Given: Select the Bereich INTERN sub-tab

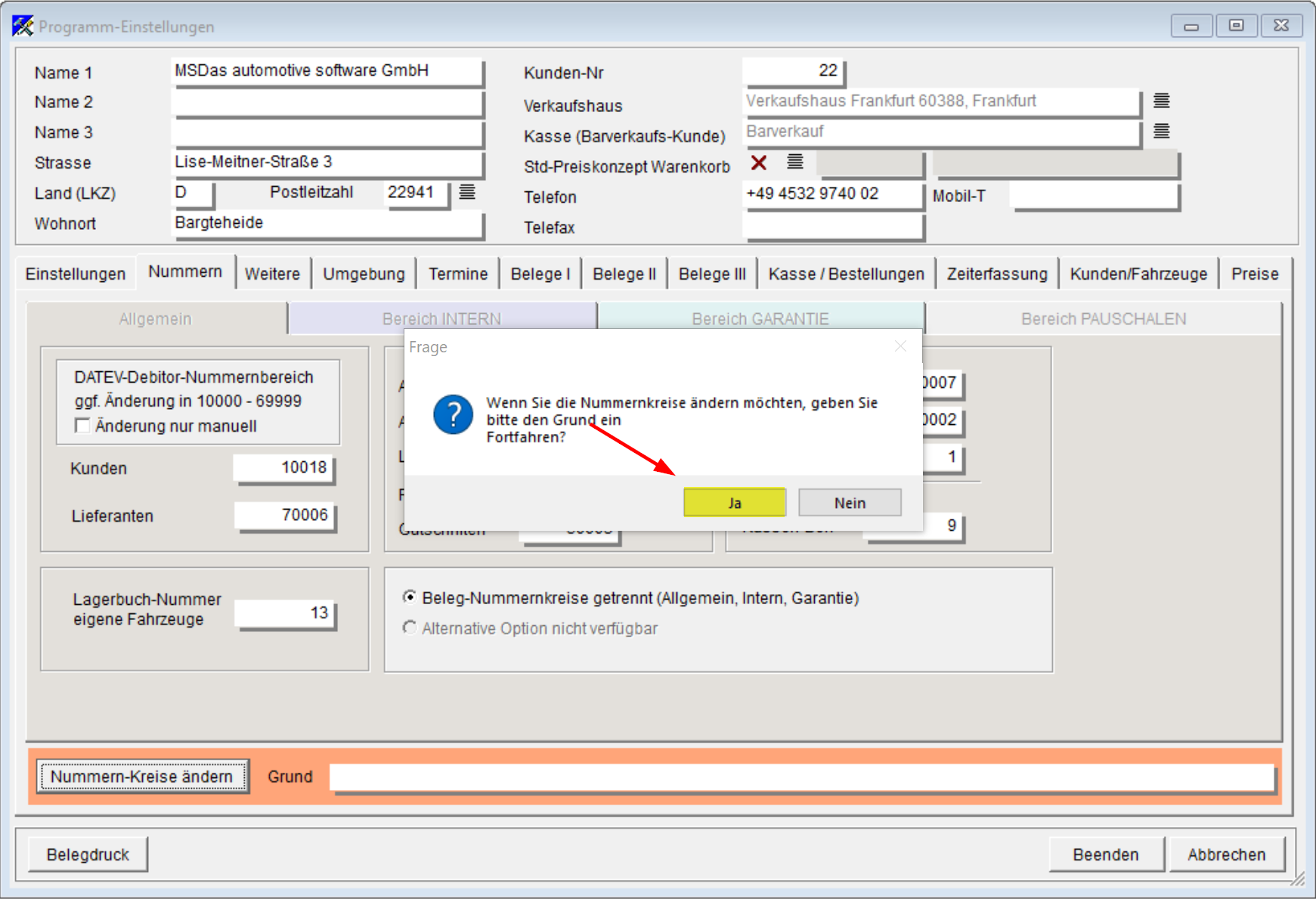Looking at the screenshot, I should click(x=441, y=318).
